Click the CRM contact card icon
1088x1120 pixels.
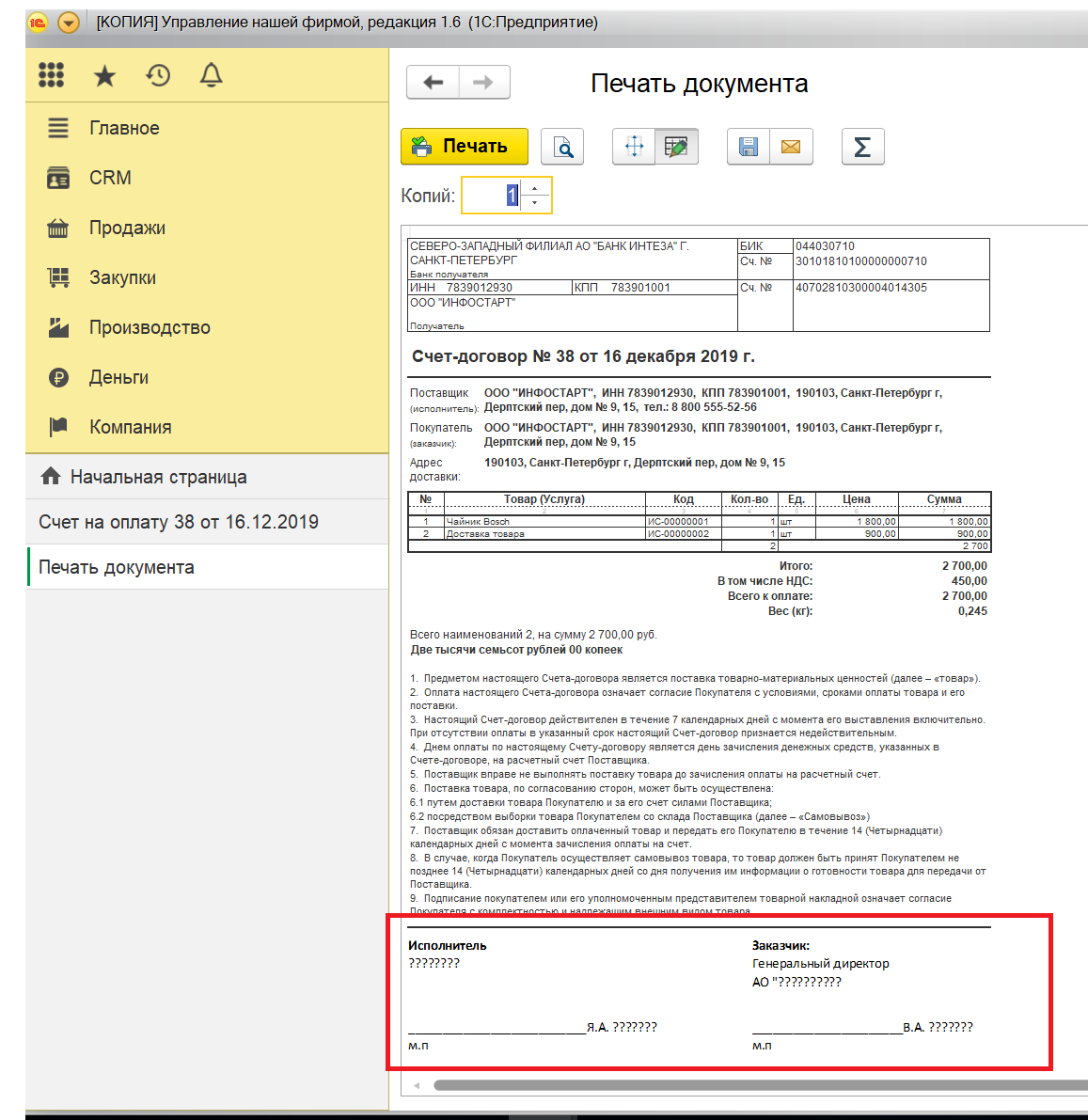58,178
